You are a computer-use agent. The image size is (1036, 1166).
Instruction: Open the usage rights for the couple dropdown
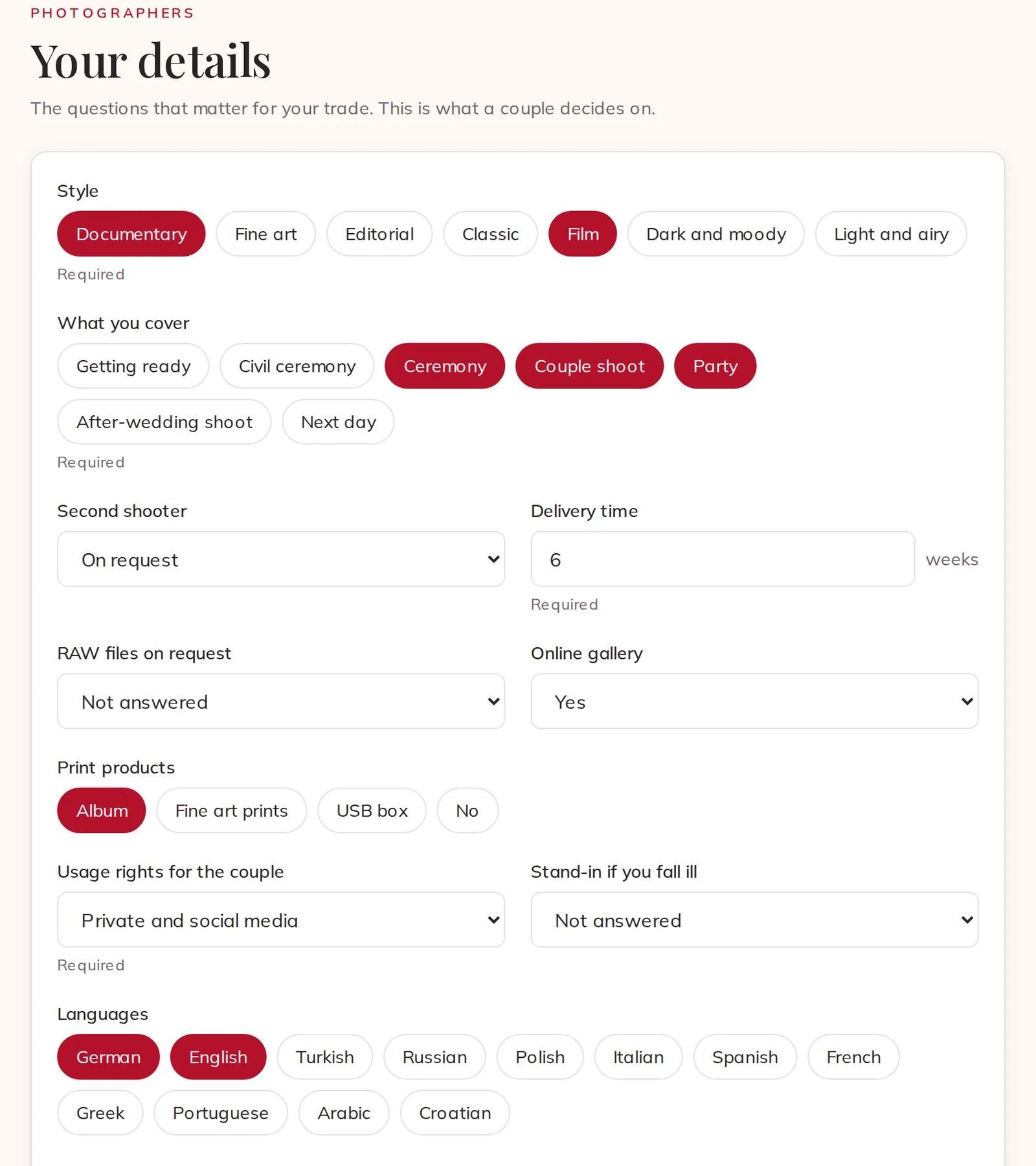(281, 920)
